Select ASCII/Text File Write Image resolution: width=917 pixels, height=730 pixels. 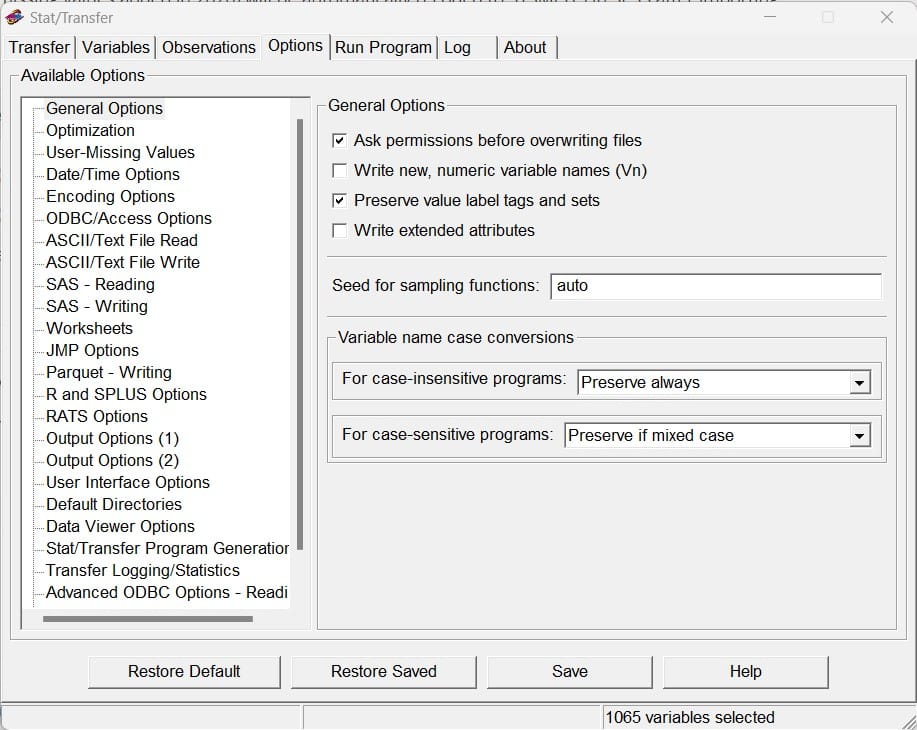coord(123,263)
